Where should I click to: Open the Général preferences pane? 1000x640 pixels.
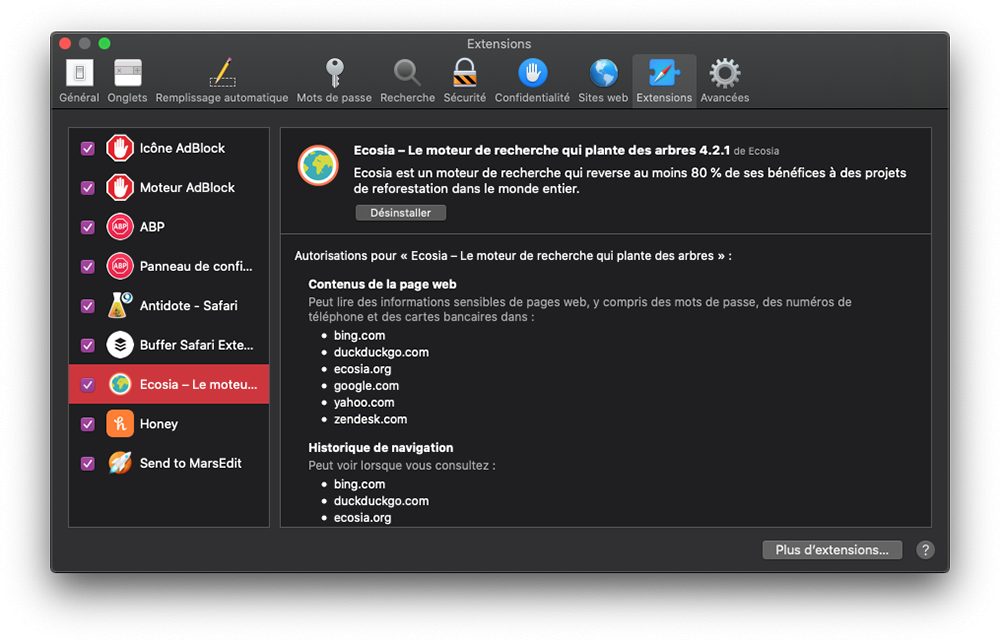pos(79,80)
